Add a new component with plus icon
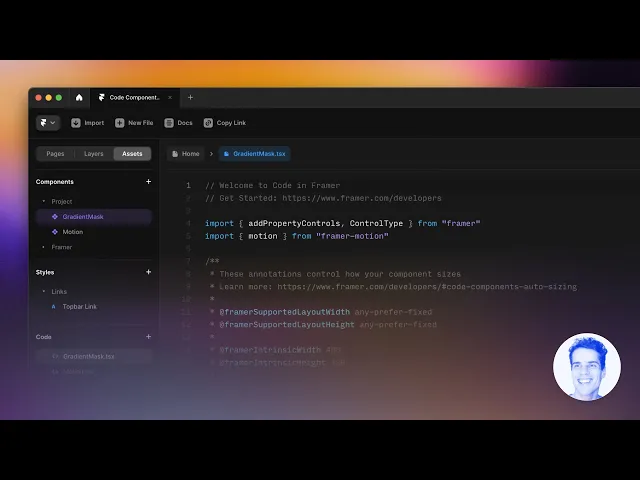This screenshot has height=480, width=640. [149, 182]
